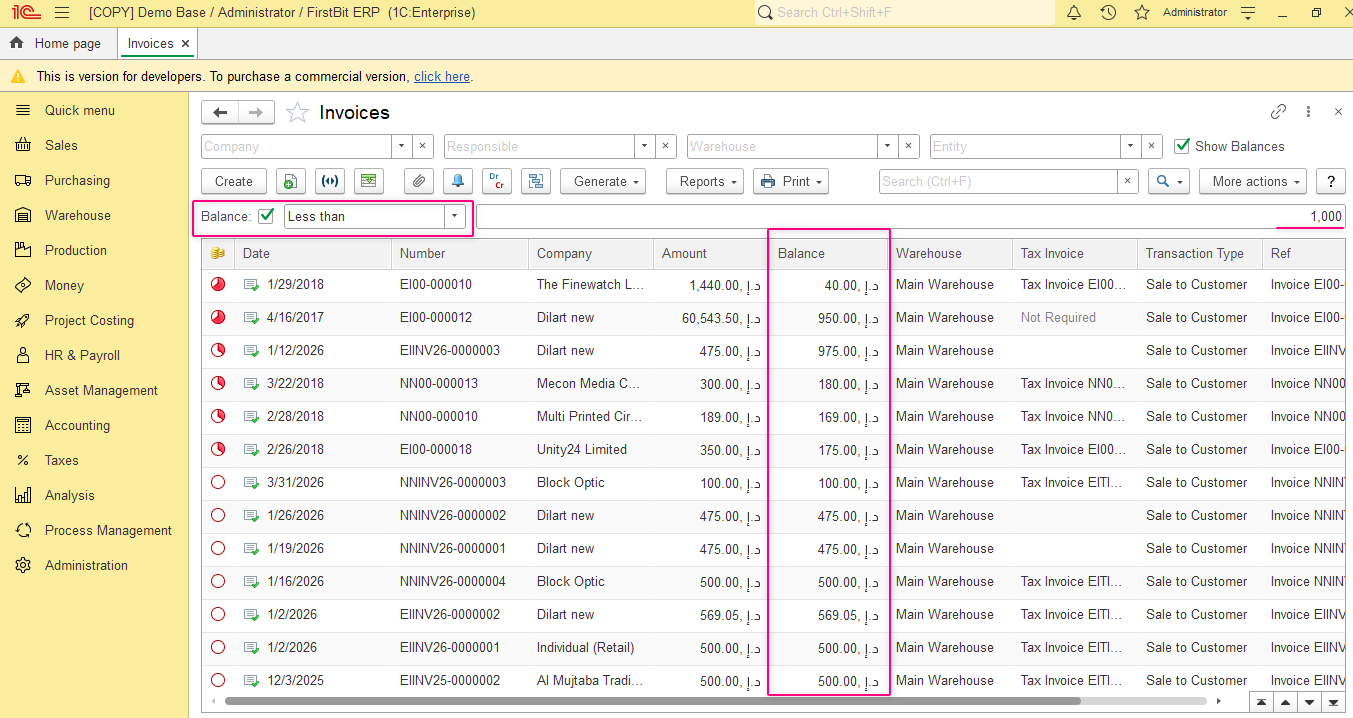Screen dimensions: 1353x718
Task: Open the More actions dropdown
Action: [x=1254, y=181]
